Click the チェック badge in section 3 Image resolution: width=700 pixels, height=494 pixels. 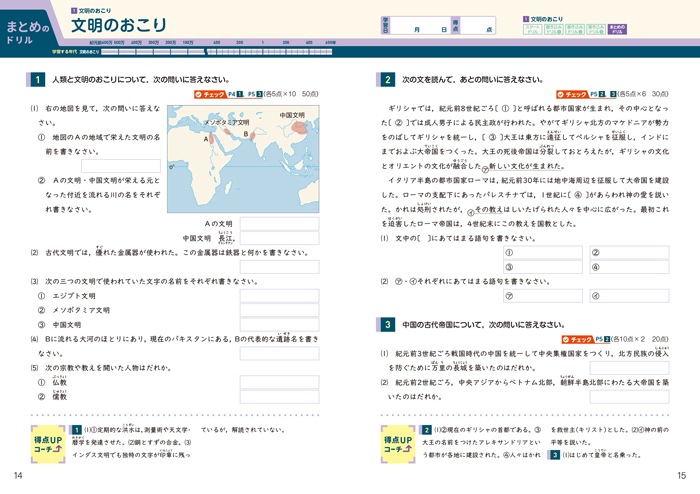577,340
